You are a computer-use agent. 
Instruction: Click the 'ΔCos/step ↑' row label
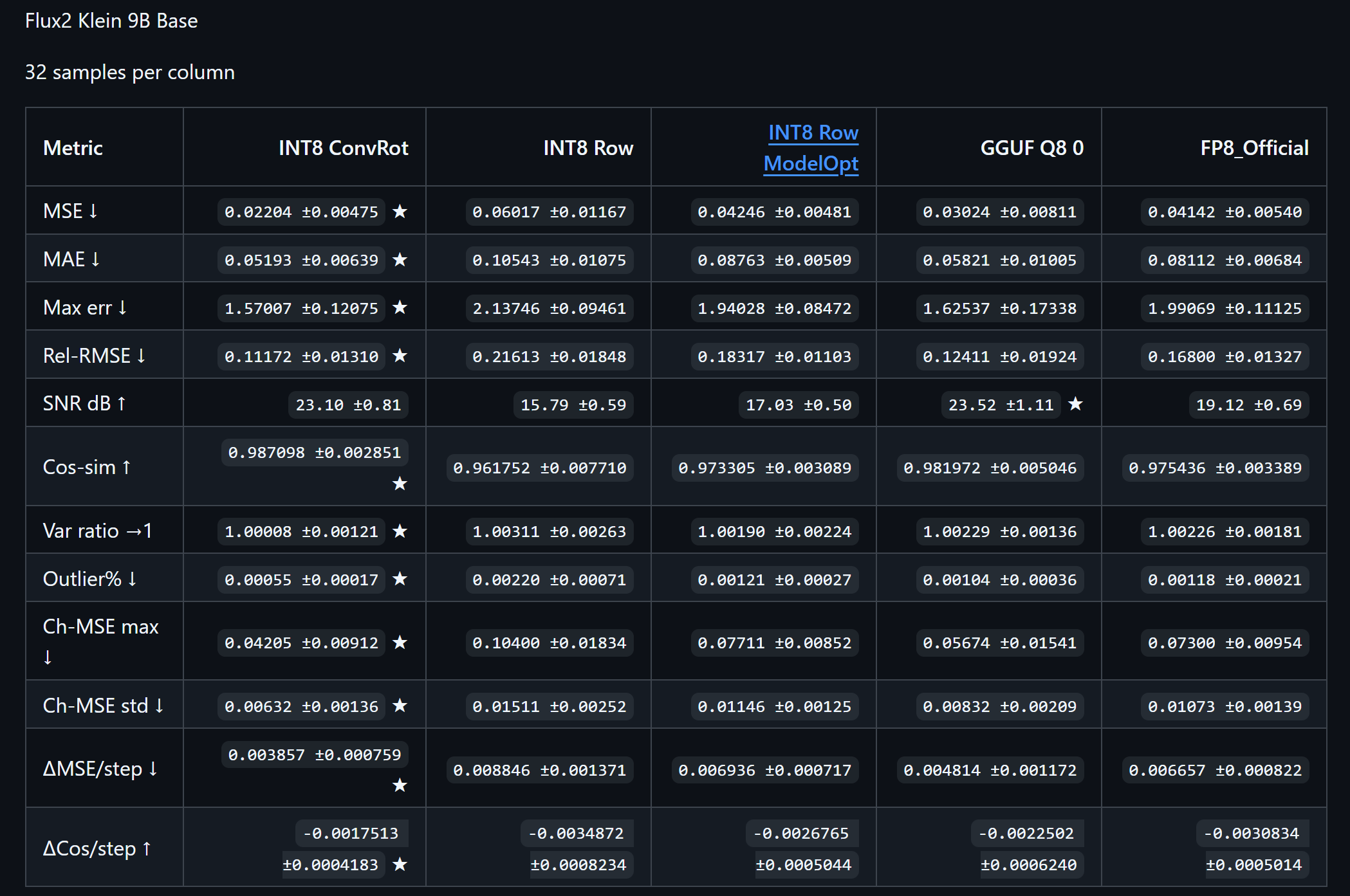pos(97,848)
